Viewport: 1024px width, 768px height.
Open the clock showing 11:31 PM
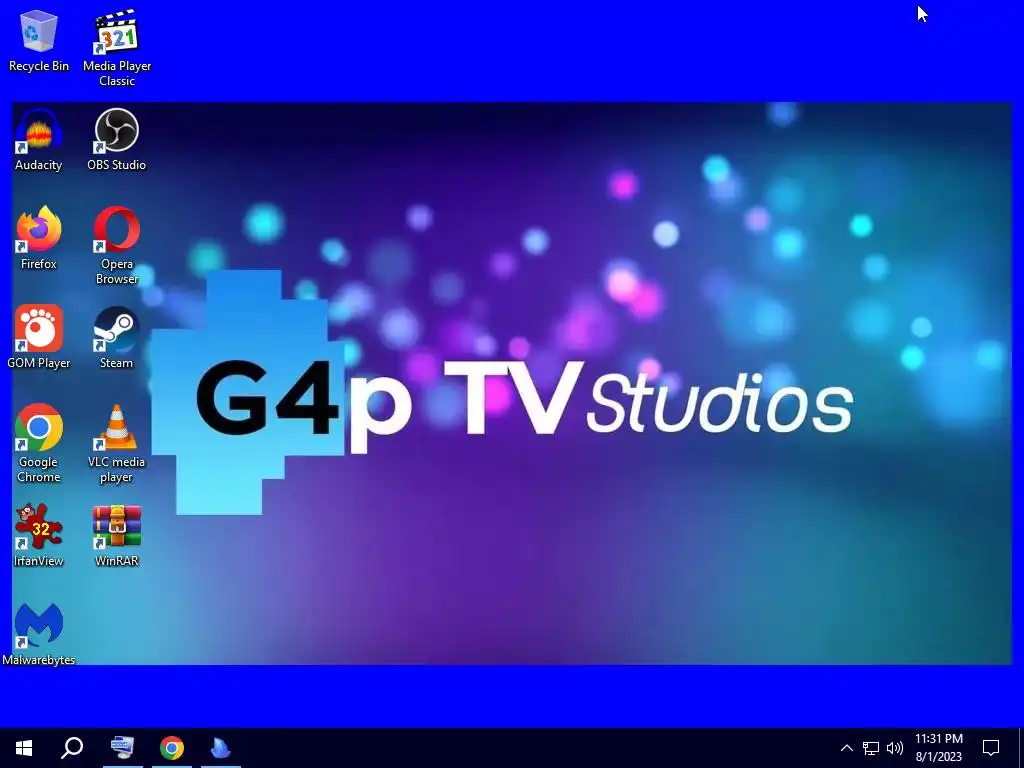pyautogui.click(x=938, y=748)
